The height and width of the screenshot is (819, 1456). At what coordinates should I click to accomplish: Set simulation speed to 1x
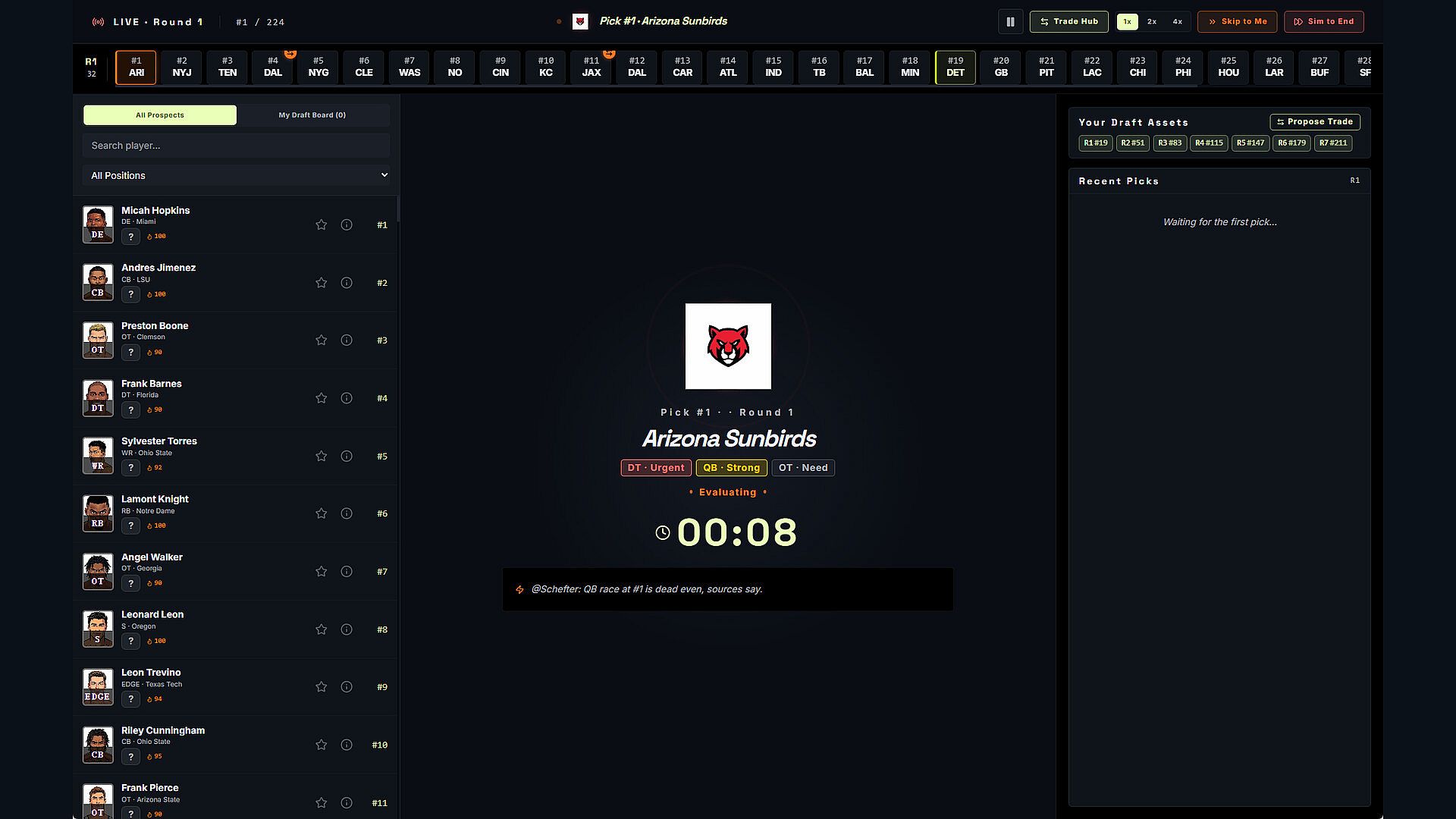coord(1127,22)
